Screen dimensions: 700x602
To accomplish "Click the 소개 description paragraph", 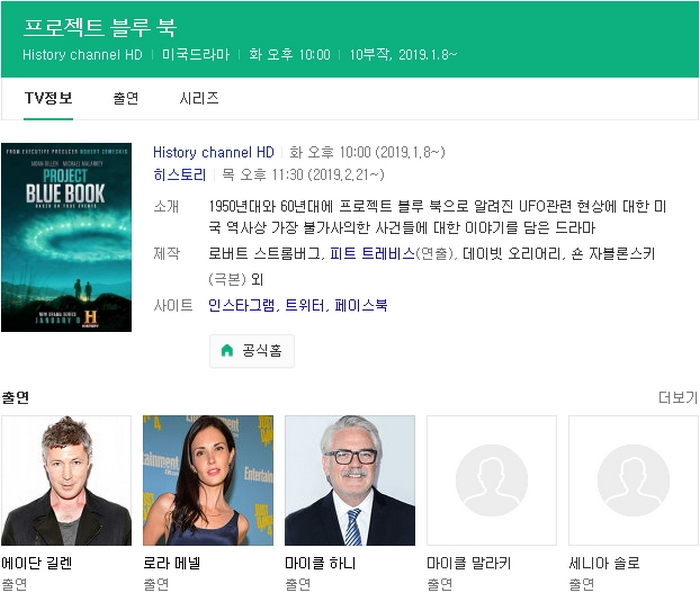I will point(438,217).
